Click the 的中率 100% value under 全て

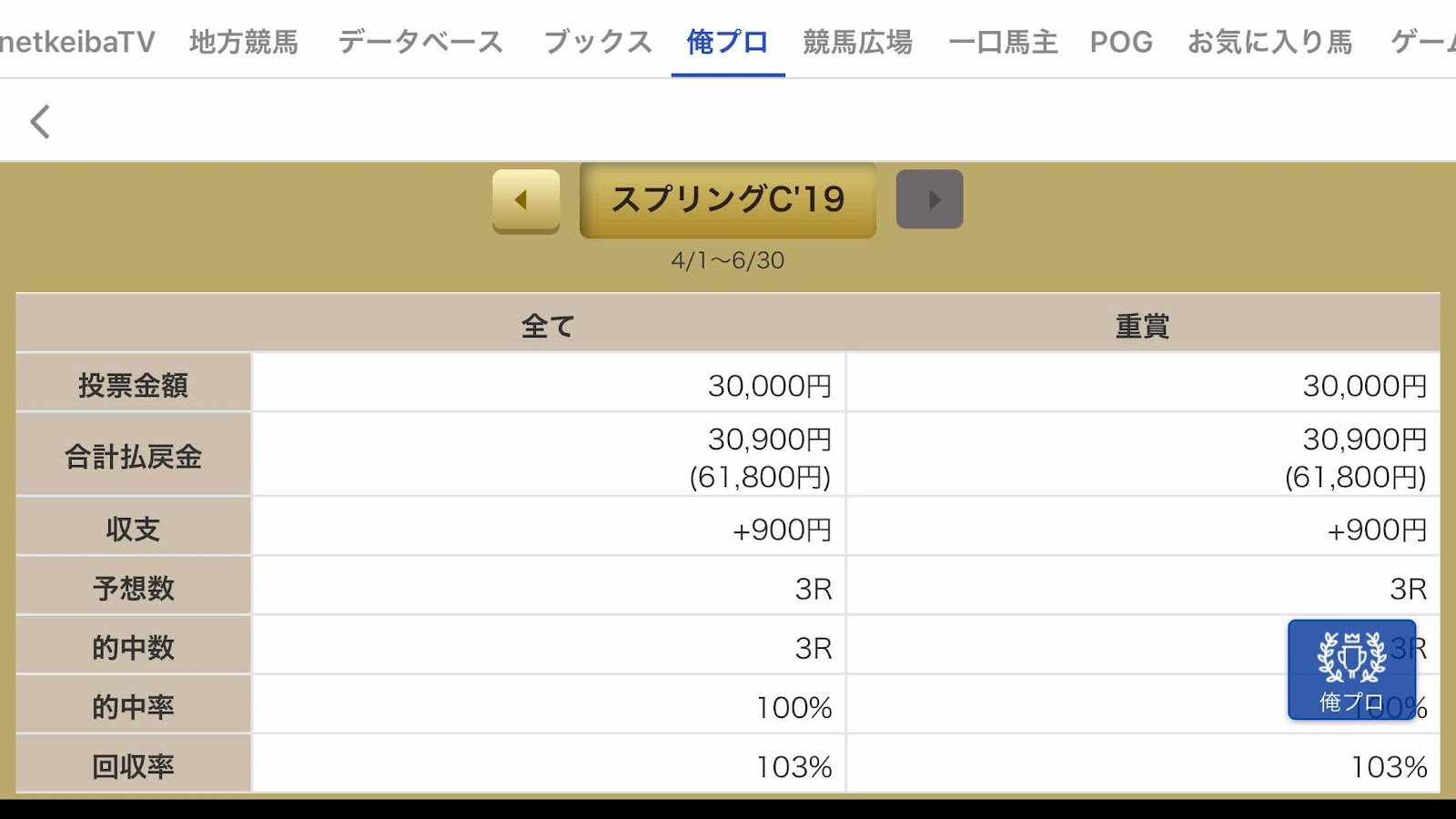click(x=794, y=707)
